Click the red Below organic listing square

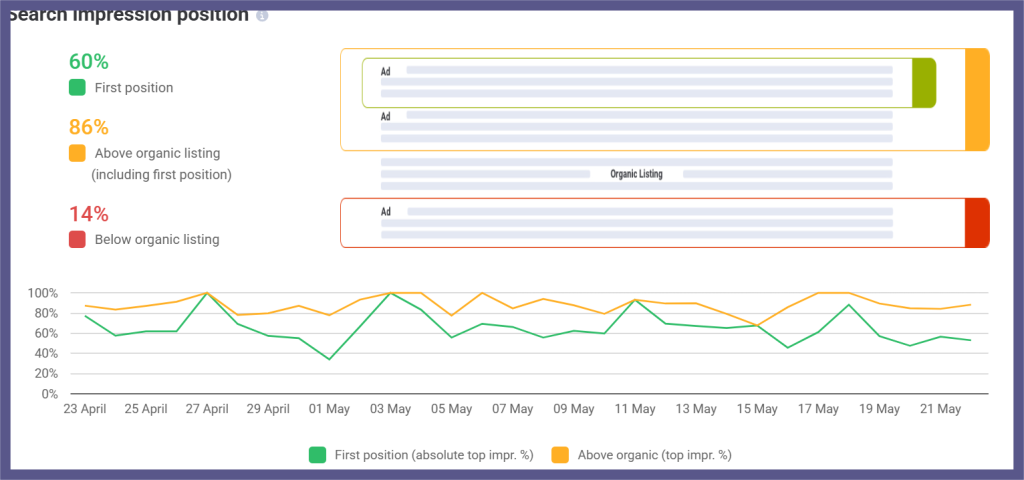(77, 239)
